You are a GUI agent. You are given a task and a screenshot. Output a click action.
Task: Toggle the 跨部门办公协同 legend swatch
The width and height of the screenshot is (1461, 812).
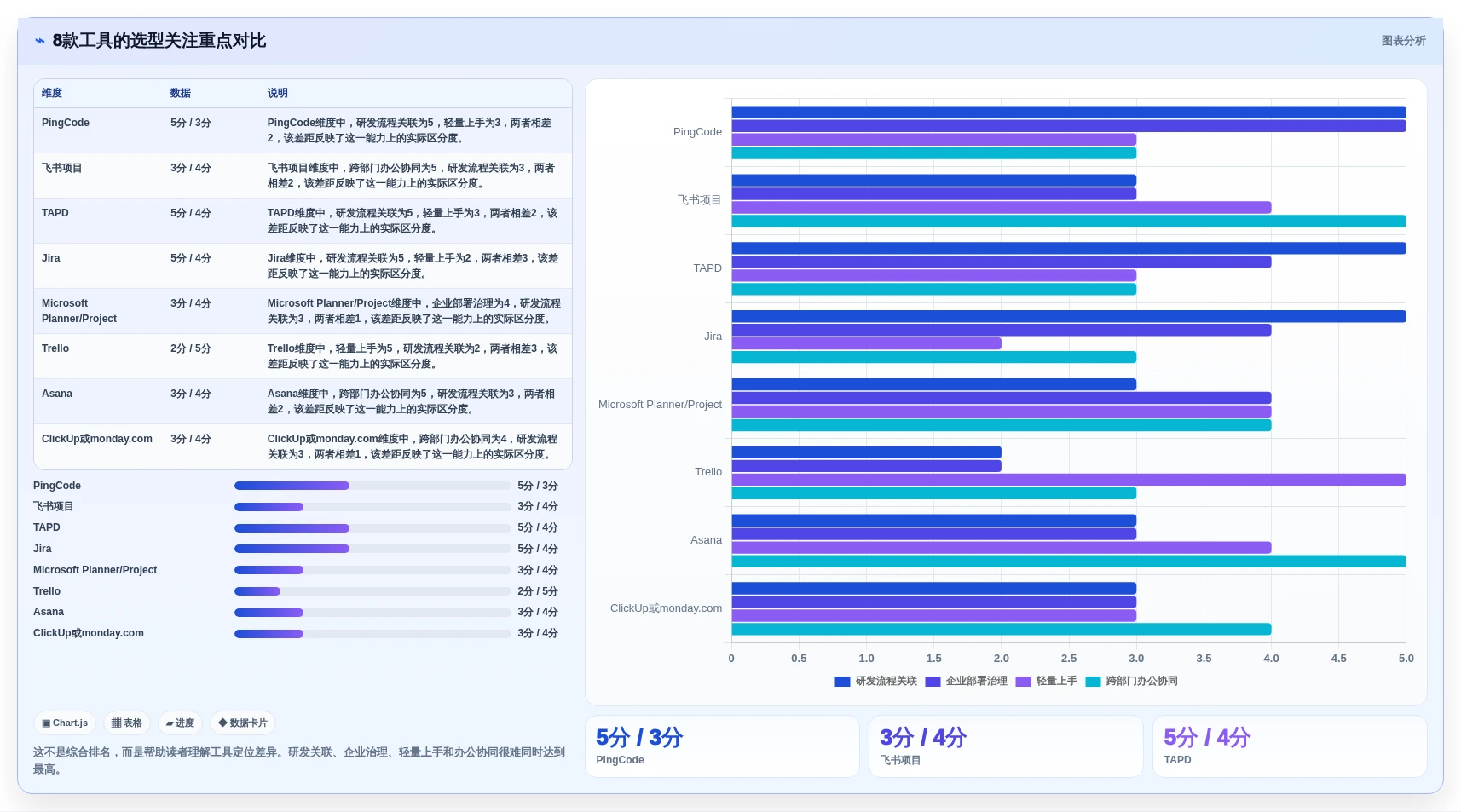click(1093, 682)
